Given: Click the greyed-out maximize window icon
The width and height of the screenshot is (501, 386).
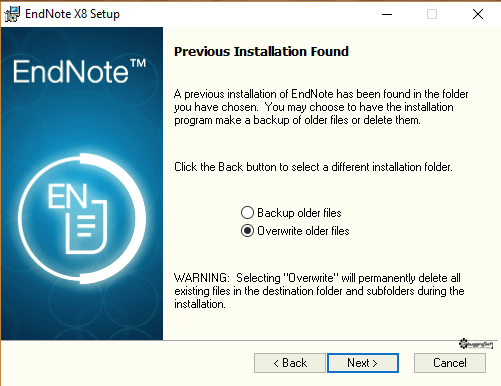Looking at the screenshot, I should click(432, 14).
